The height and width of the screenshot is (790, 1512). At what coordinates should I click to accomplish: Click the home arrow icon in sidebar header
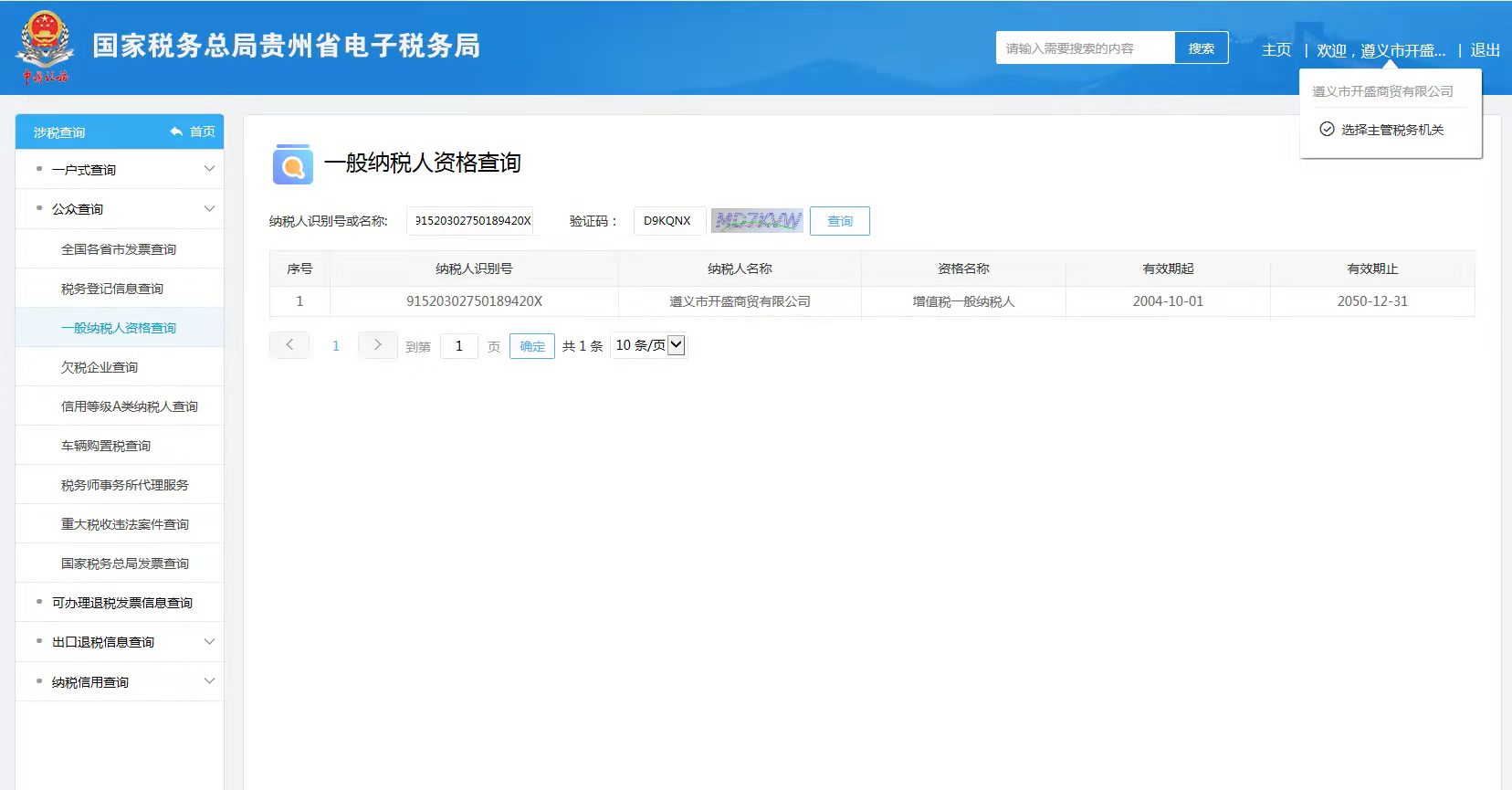click(x=176, y=132)
